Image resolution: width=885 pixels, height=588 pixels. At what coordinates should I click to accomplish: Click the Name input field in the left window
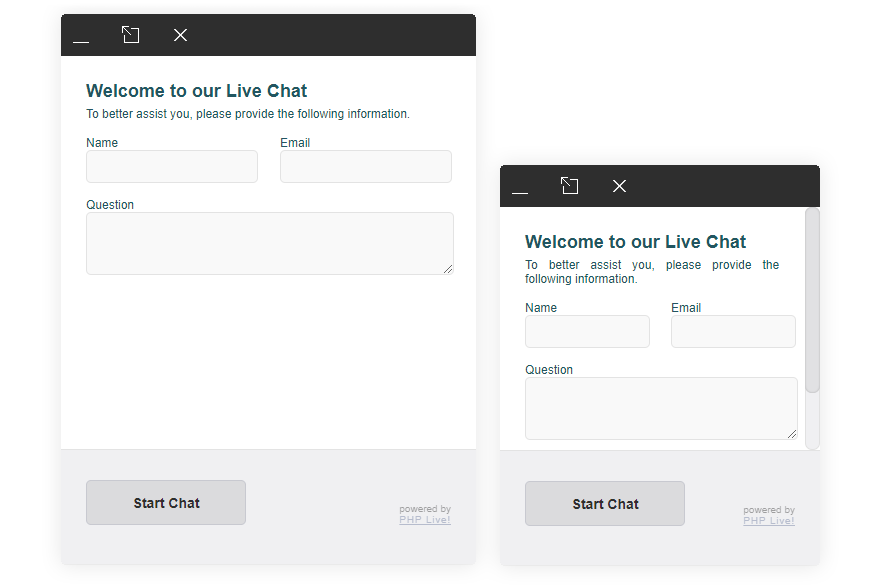pos(171,166)
